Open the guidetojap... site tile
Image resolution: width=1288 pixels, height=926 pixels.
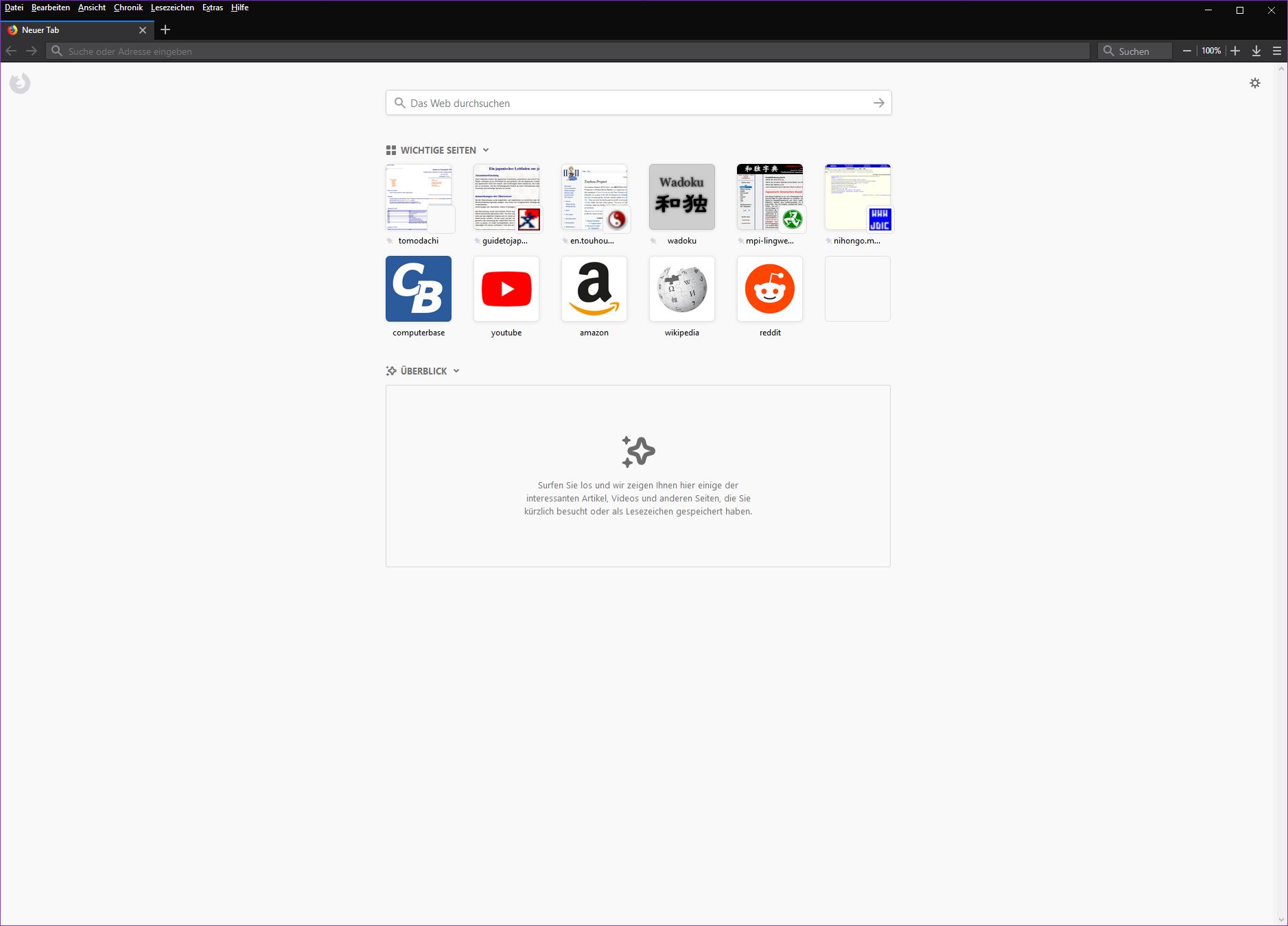[x=506, y=197]
